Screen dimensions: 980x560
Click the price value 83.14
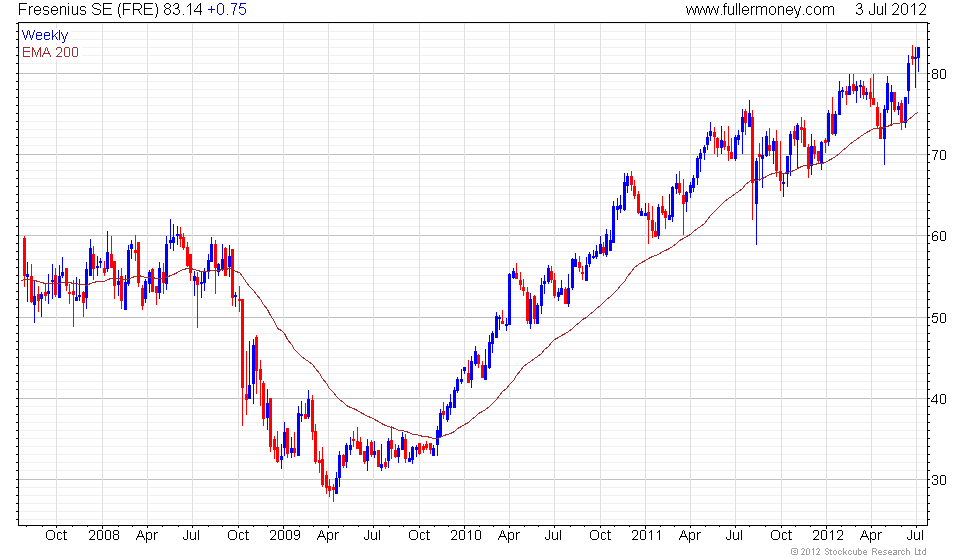click(x=183, y=10)
